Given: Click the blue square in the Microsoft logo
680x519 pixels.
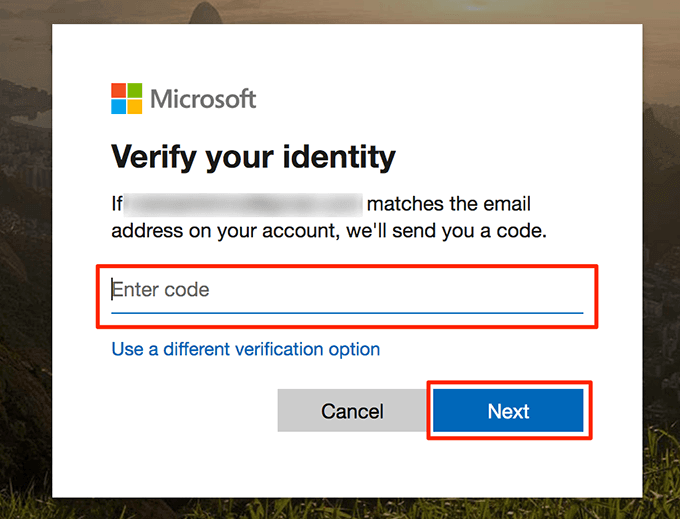Looking at the screenshot, I should coord(119,107).
